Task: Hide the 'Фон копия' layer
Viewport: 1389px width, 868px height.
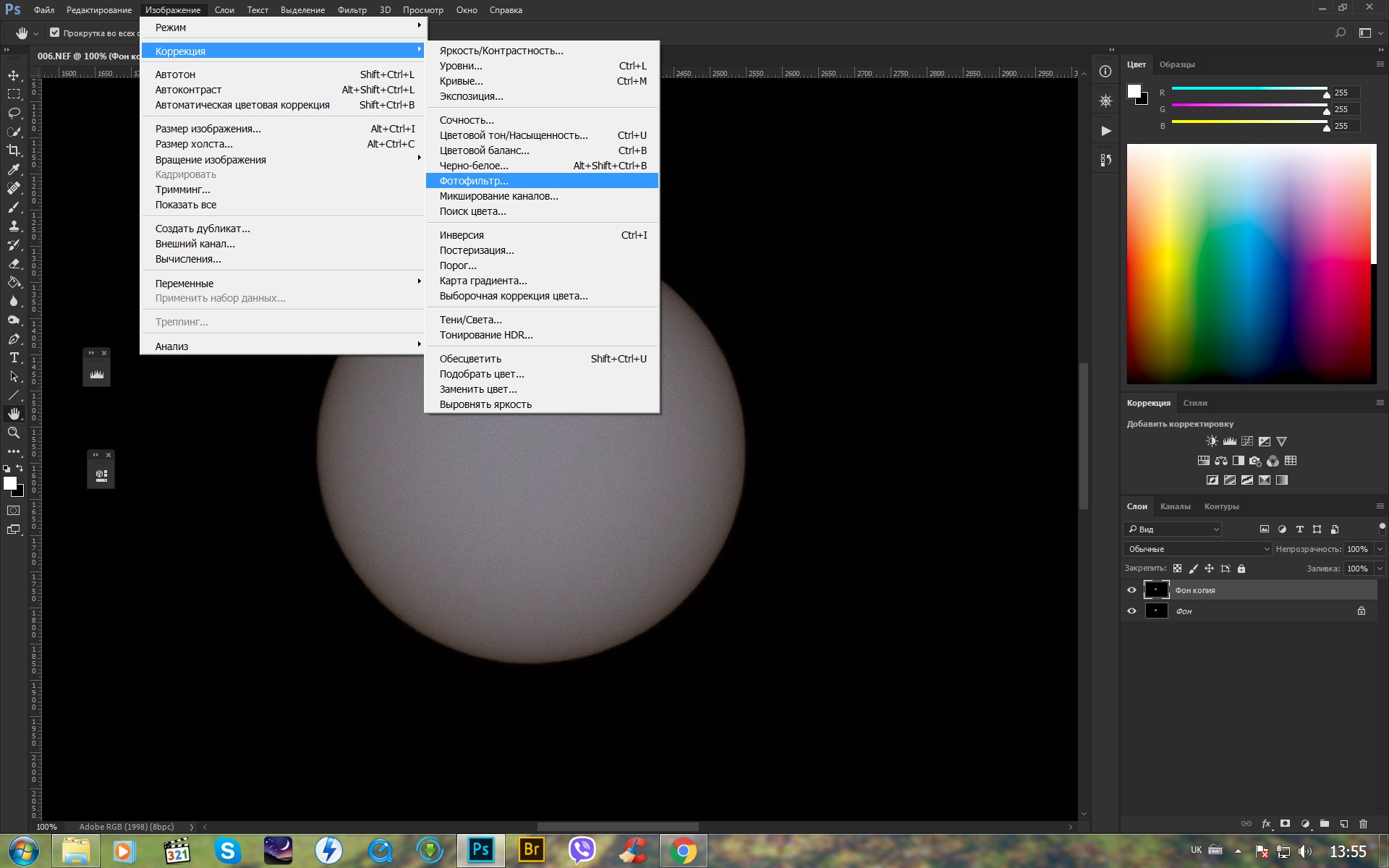Action: tap(1131, 590)
